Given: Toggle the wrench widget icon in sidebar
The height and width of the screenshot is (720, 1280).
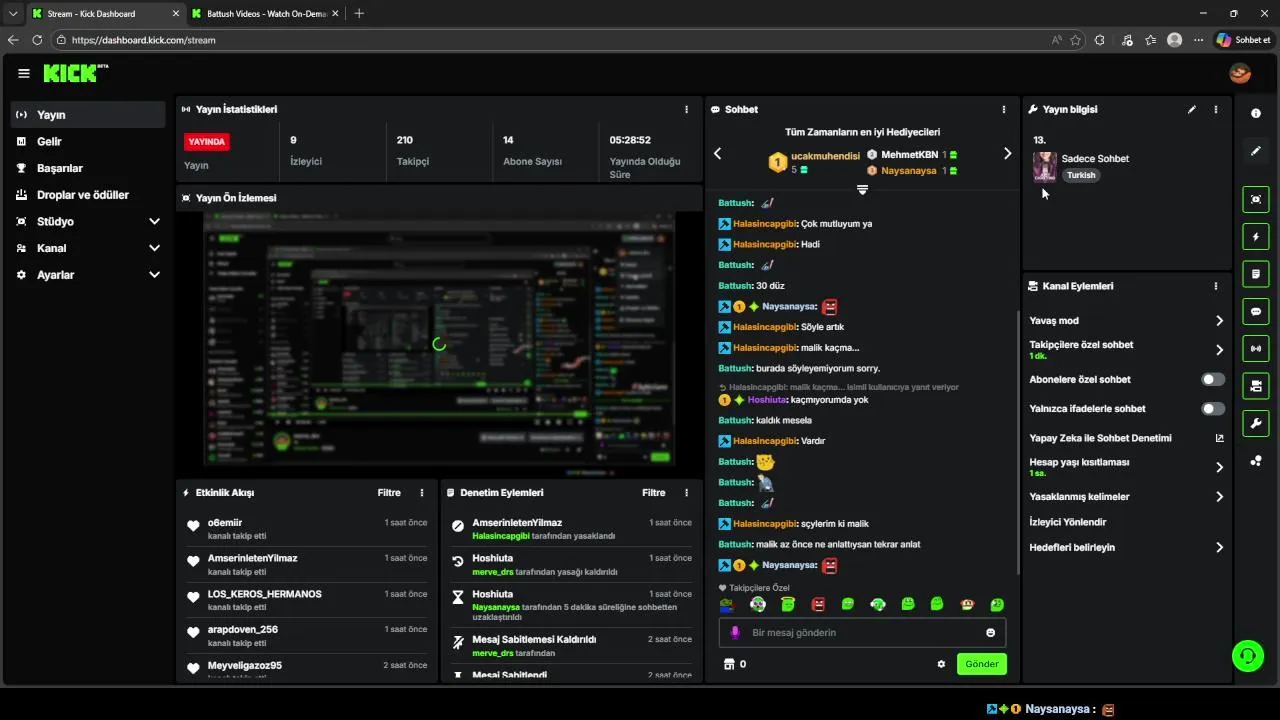Looking at the screenshot, I should (x=1256, y=423).
